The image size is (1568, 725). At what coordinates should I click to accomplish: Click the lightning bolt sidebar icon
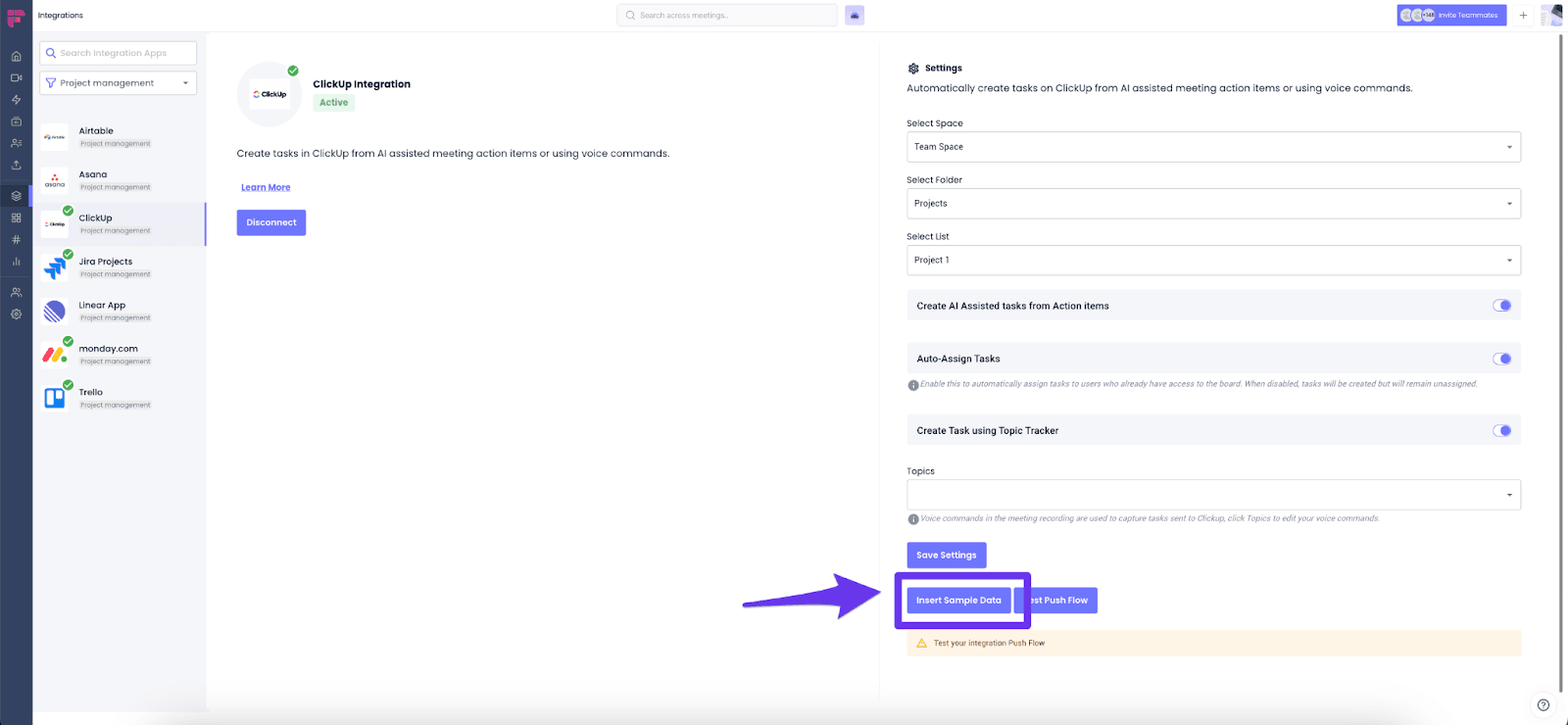(16, 100)
